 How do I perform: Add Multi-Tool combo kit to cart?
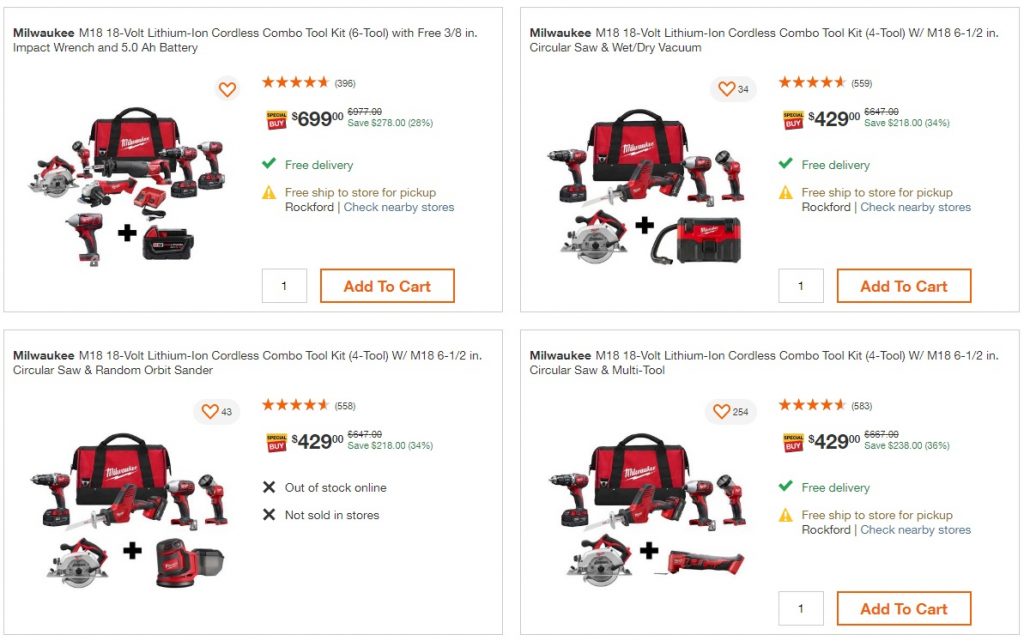coord(904,609)
